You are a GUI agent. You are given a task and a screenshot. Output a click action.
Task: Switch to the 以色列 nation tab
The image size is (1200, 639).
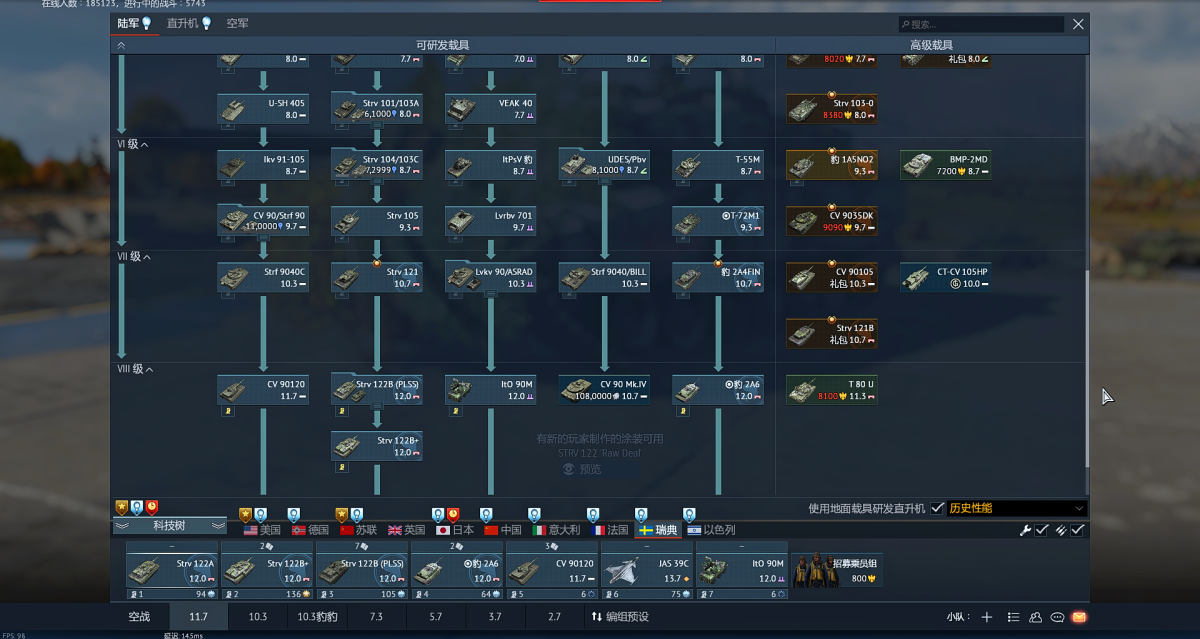tap(711, 530)
